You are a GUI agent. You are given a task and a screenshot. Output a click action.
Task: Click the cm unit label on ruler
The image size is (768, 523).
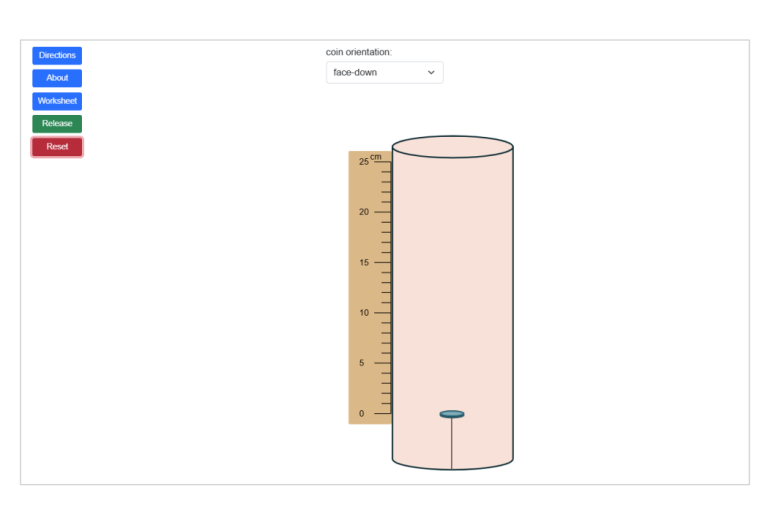pyautogui.click(x=376, y=156)
